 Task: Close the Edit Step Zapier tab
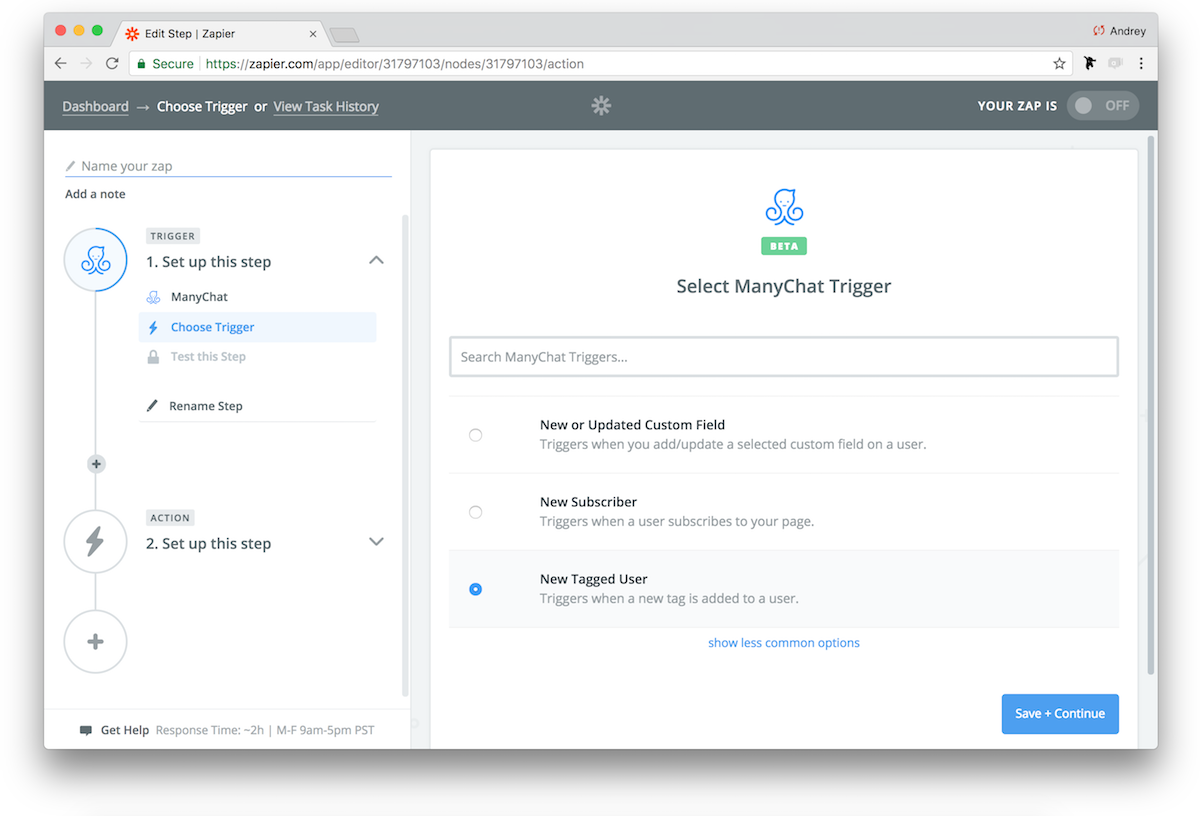[x=312, y=33]
